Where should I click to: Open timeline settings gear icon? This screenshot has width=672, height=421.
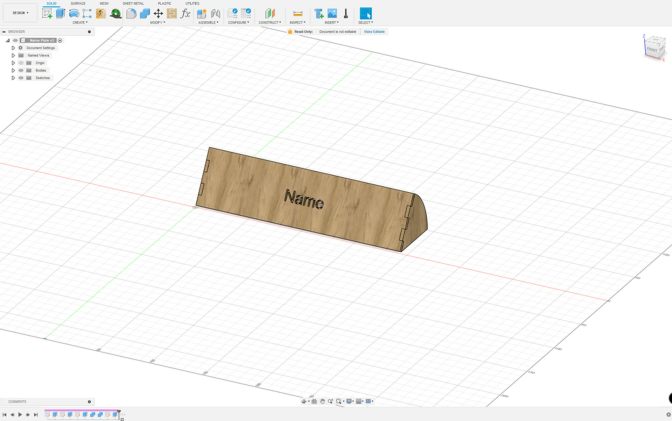pos(668,415)
